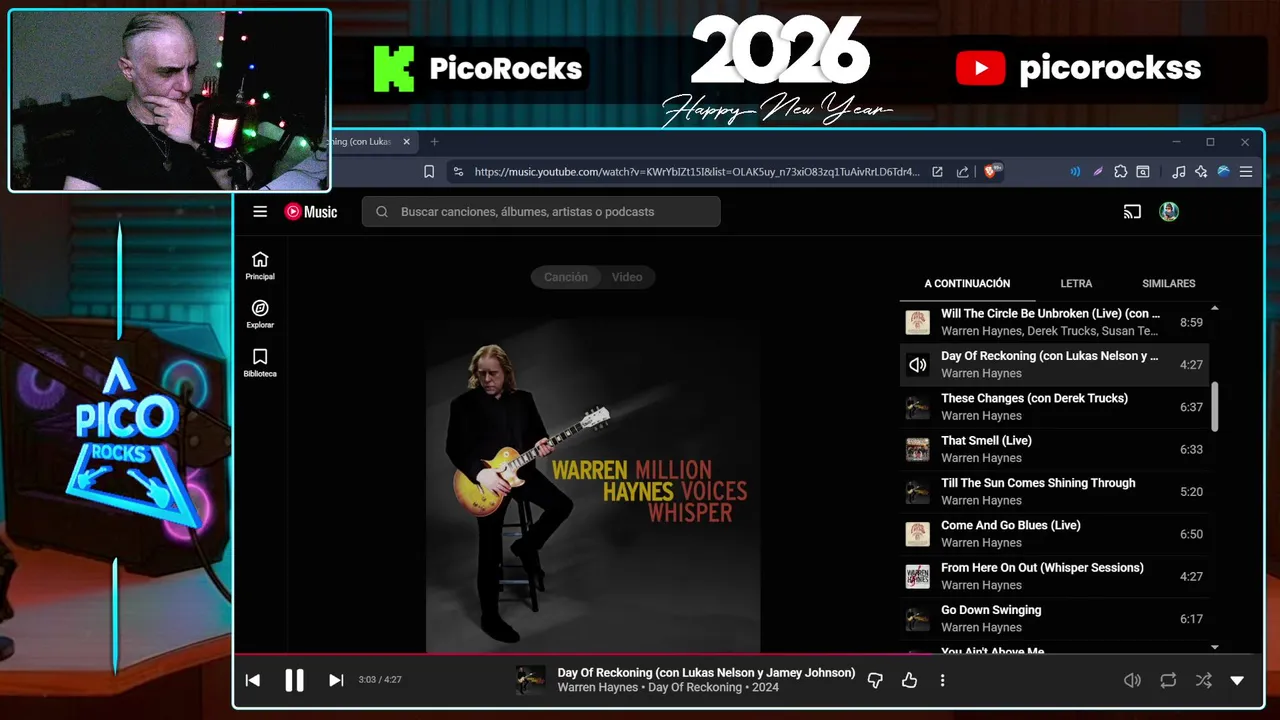
Task: Click the queue scrollbar up arrow
Action: (x=1215, y=308)
